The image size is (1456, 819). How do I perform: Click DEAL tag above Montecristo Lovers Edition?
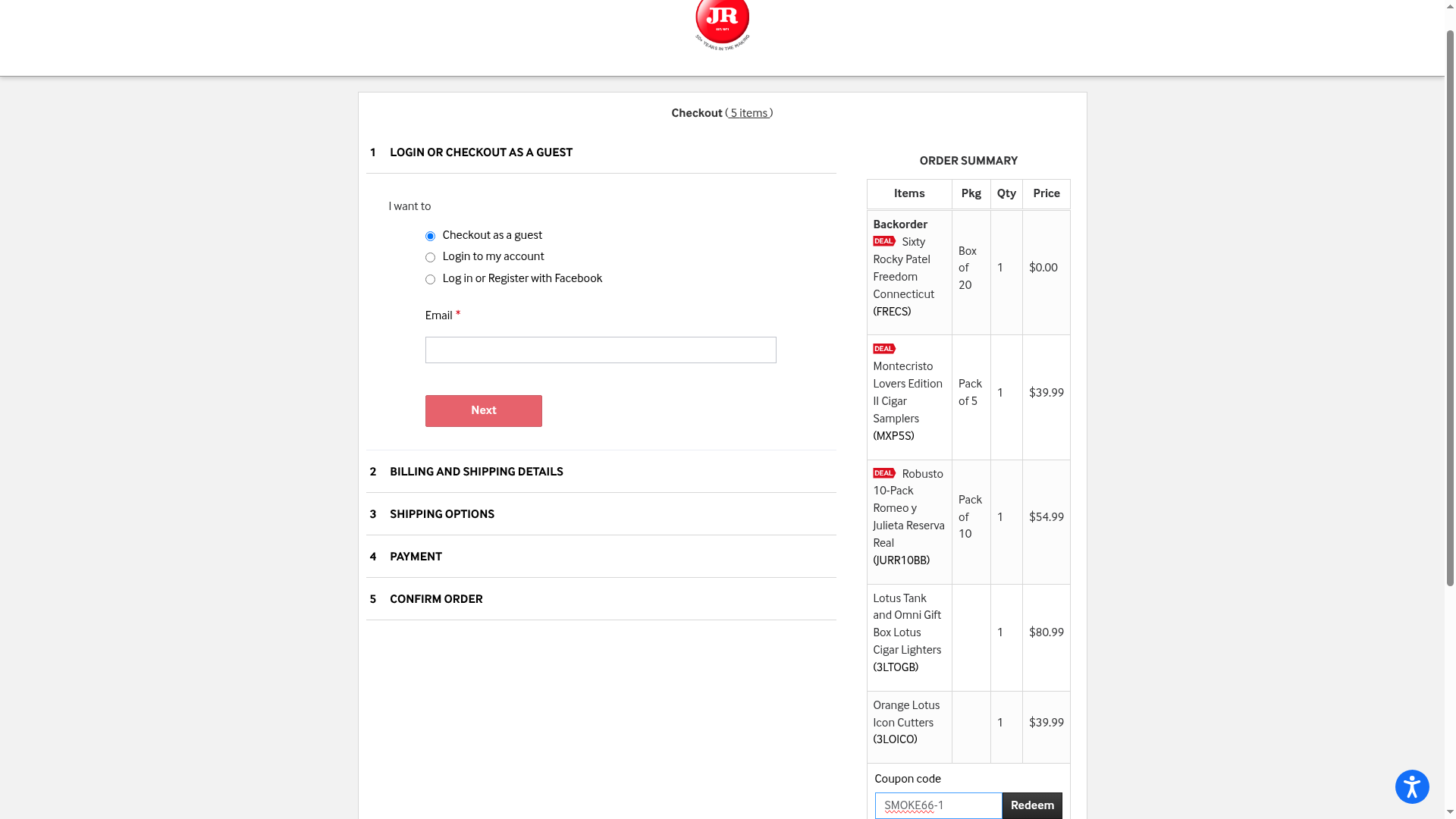pos(883,349)
